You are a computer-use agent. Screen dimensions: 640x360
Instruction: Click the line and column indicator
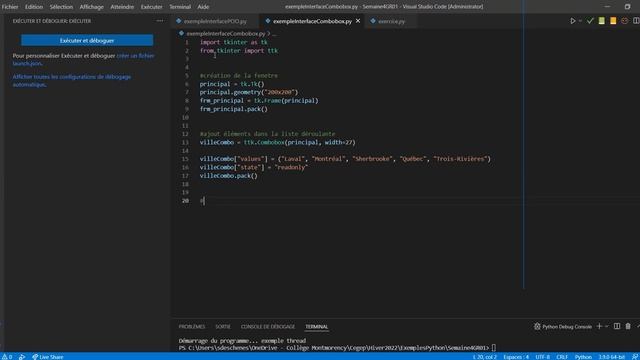pyautogui.click(x=485, y=357)
